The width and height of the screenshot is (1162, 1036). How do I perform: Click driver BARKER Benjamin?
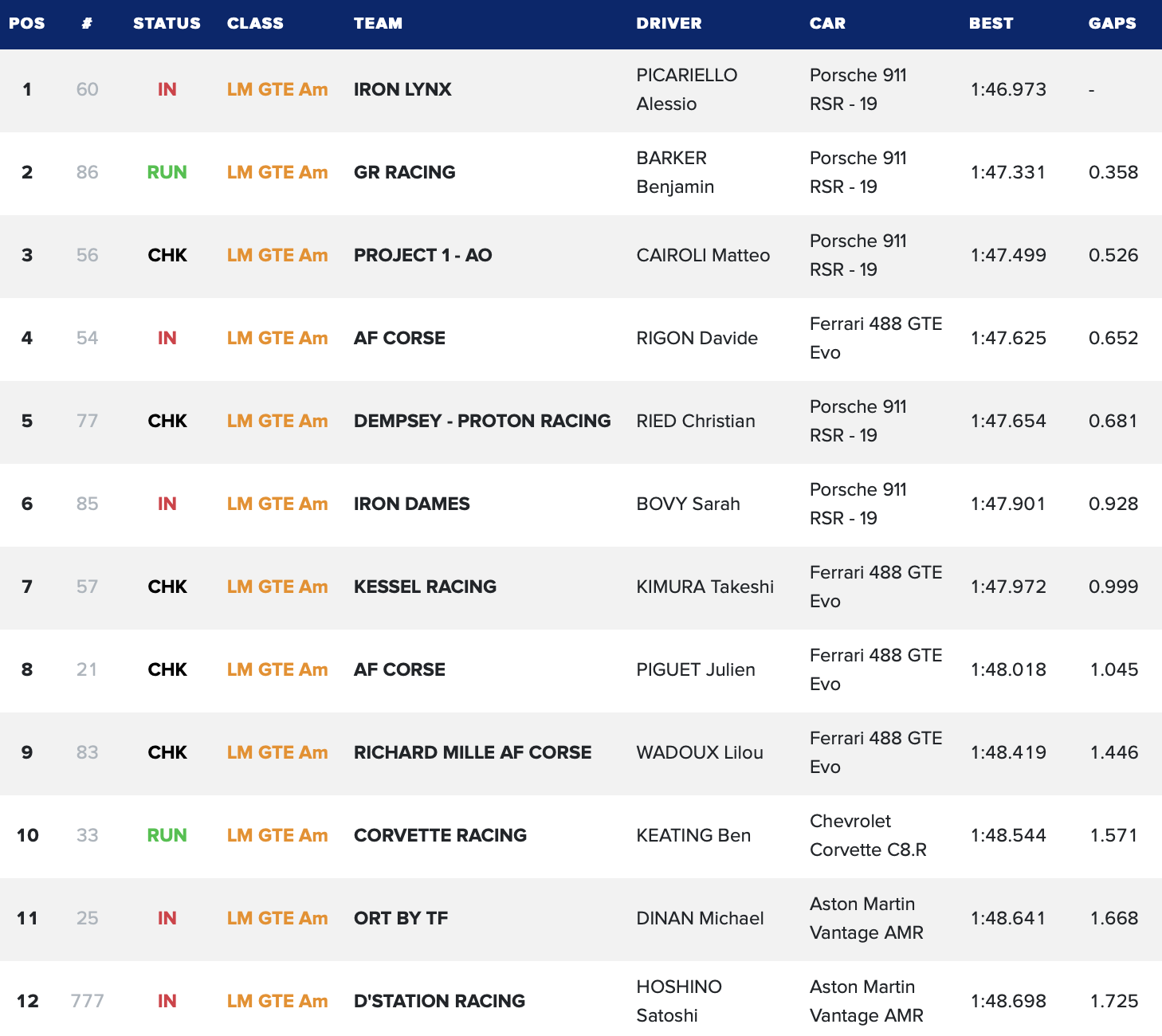pos(675,172)
